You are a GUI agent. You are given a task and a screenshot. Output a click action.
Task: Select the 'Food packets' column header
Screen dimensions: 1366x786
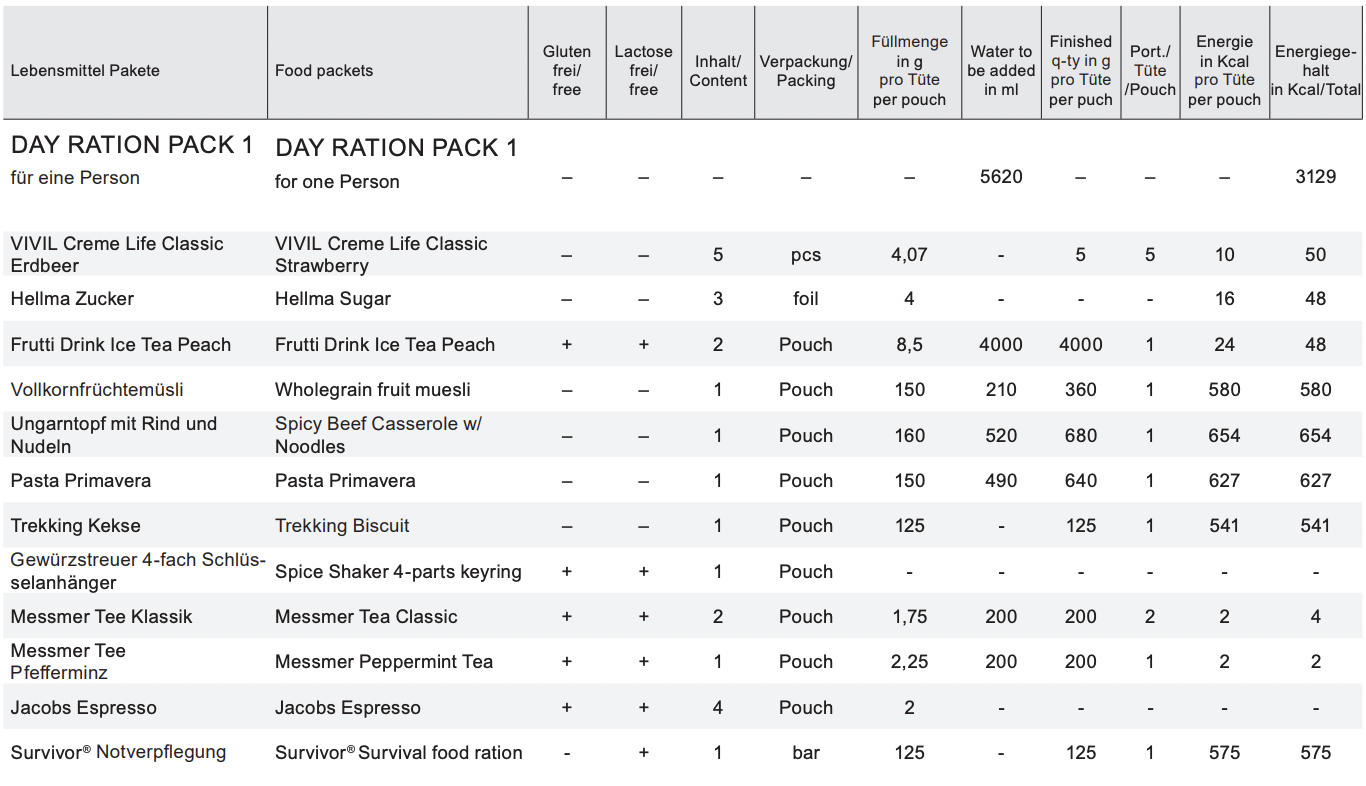click(x=324, y=71)
